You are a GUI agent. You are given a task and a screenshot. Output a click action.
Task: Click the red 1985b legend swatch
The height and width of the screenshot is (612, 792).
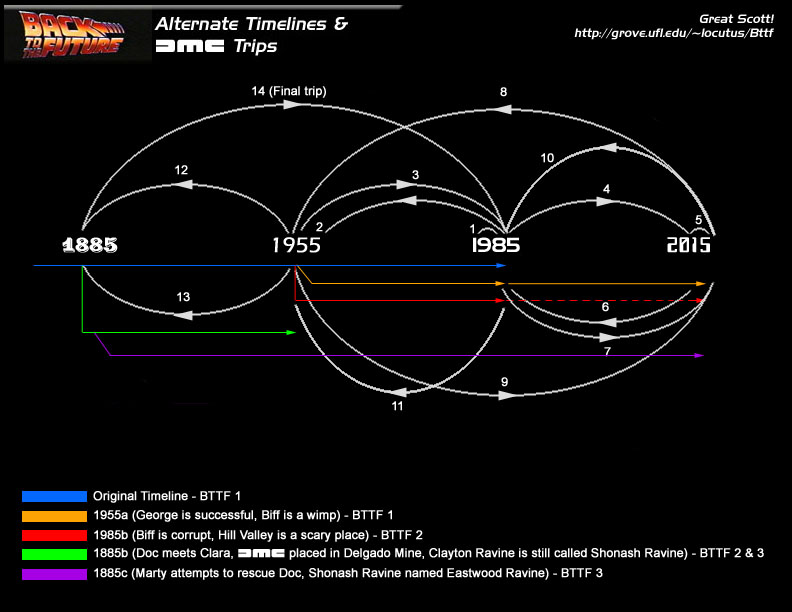(55, 535)
